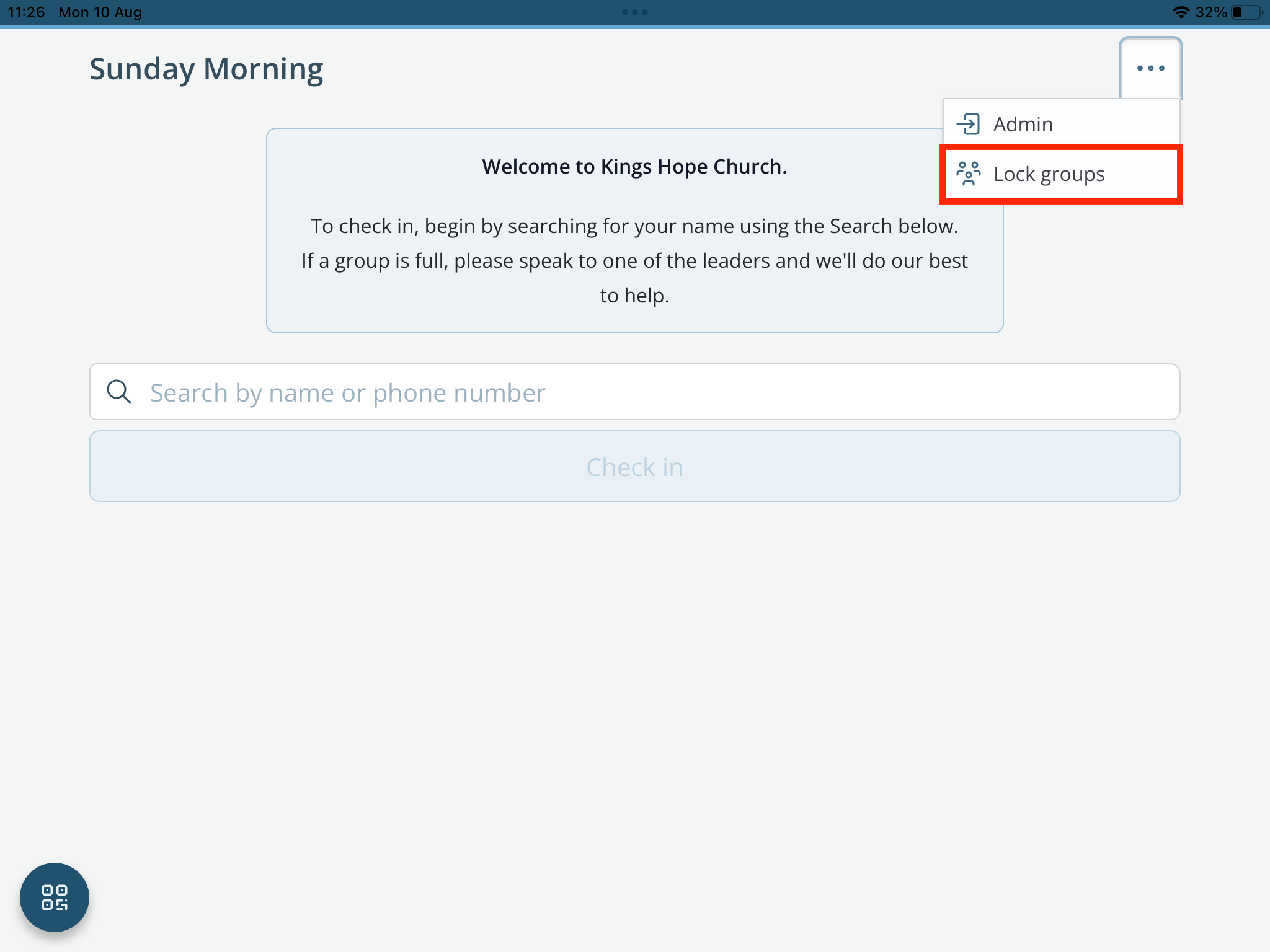
Task: Focus the name or phone search field
Action: pyautogui.click(x=634, y=392)
